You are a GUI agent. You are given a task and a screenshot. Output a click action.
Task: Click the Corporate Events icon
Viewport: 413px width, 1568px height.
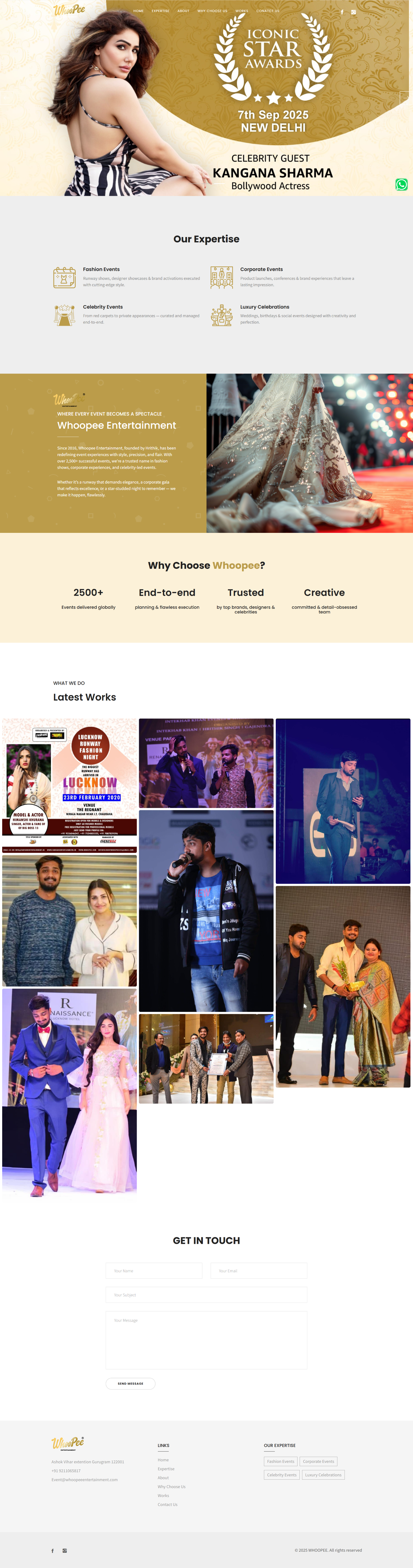point(222,278)
